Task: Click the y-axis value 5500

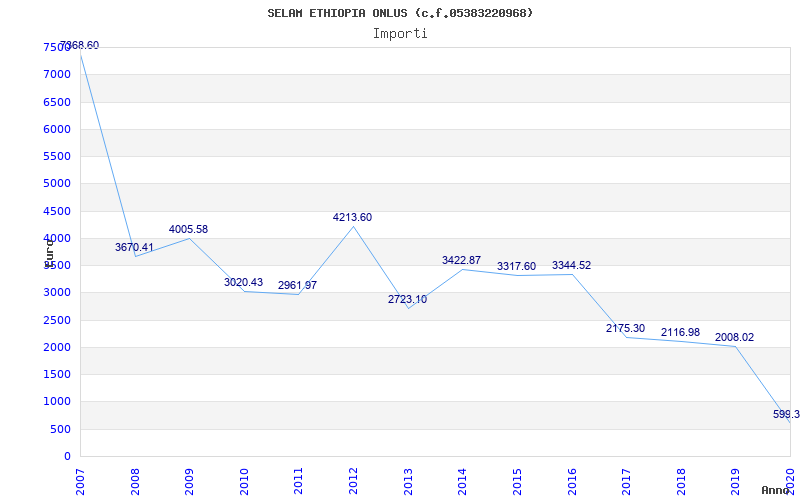Action: [57, 156]
